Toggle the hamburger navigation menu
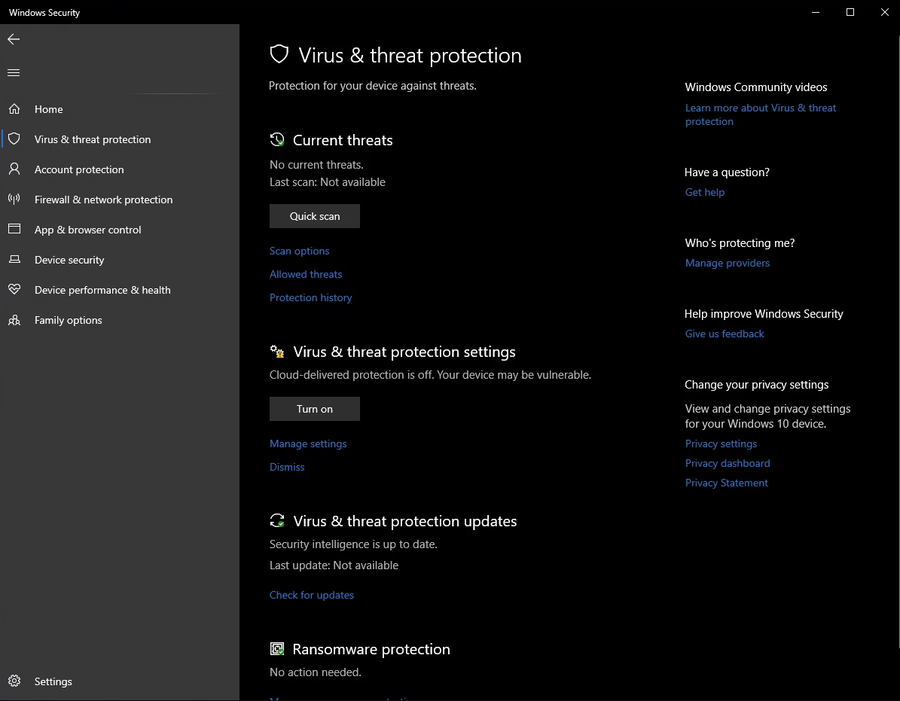Image resolution: width=900 pixels, height=701 pixels. (x=14, y=73)
